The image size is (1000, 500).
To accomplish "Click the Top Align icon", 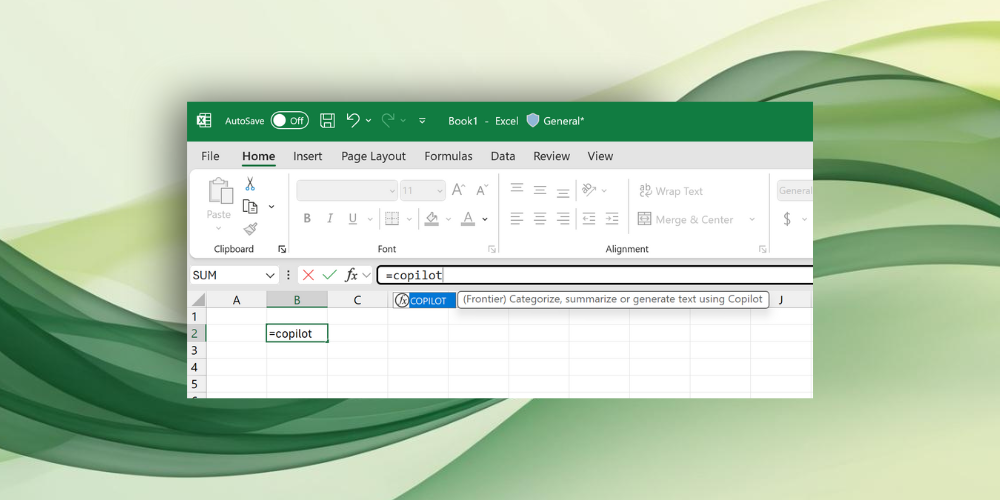I will click(517, 189).
